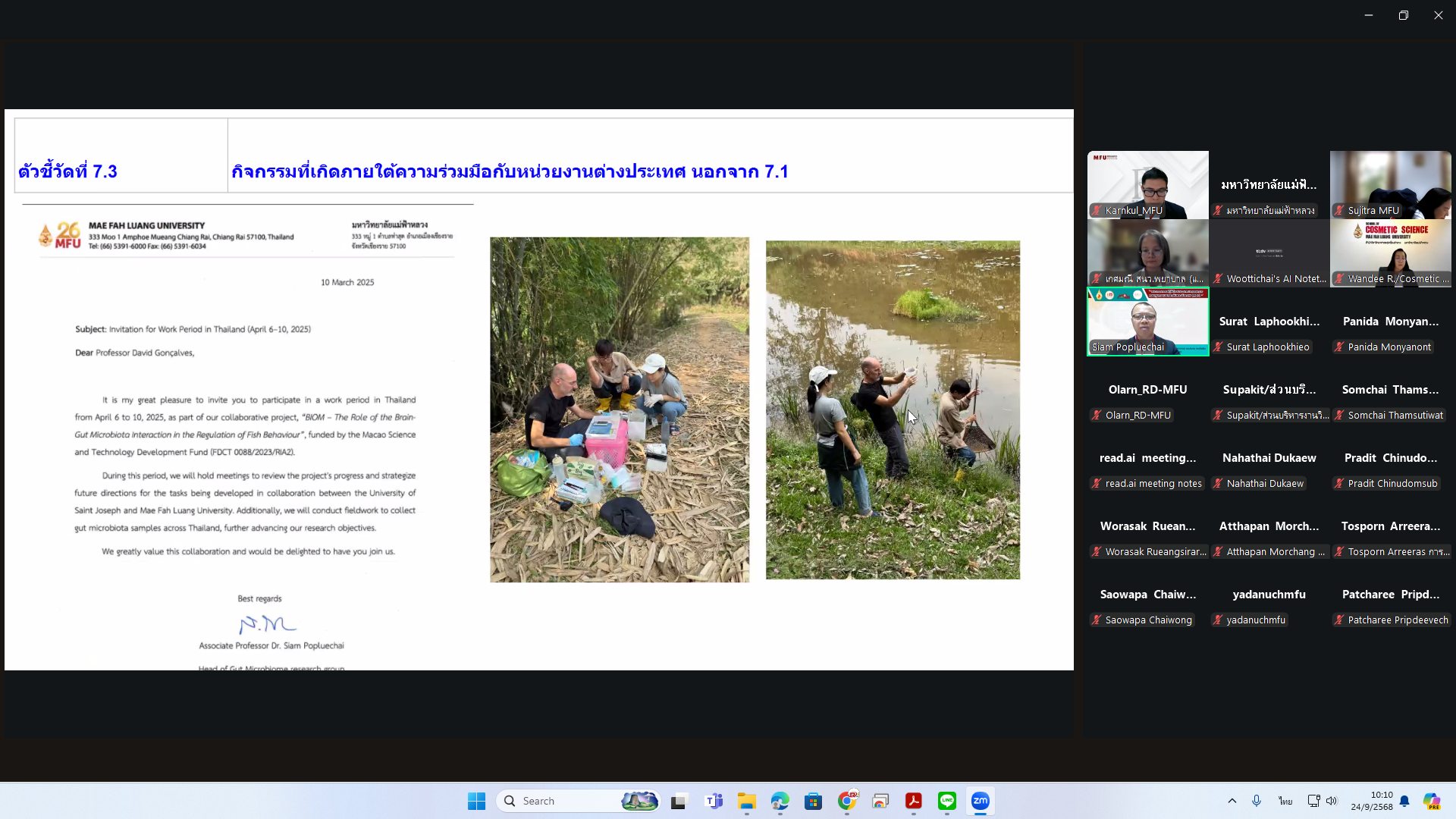
Task: Click the Zoom icon in taskbar
Action: click(980, 801)
